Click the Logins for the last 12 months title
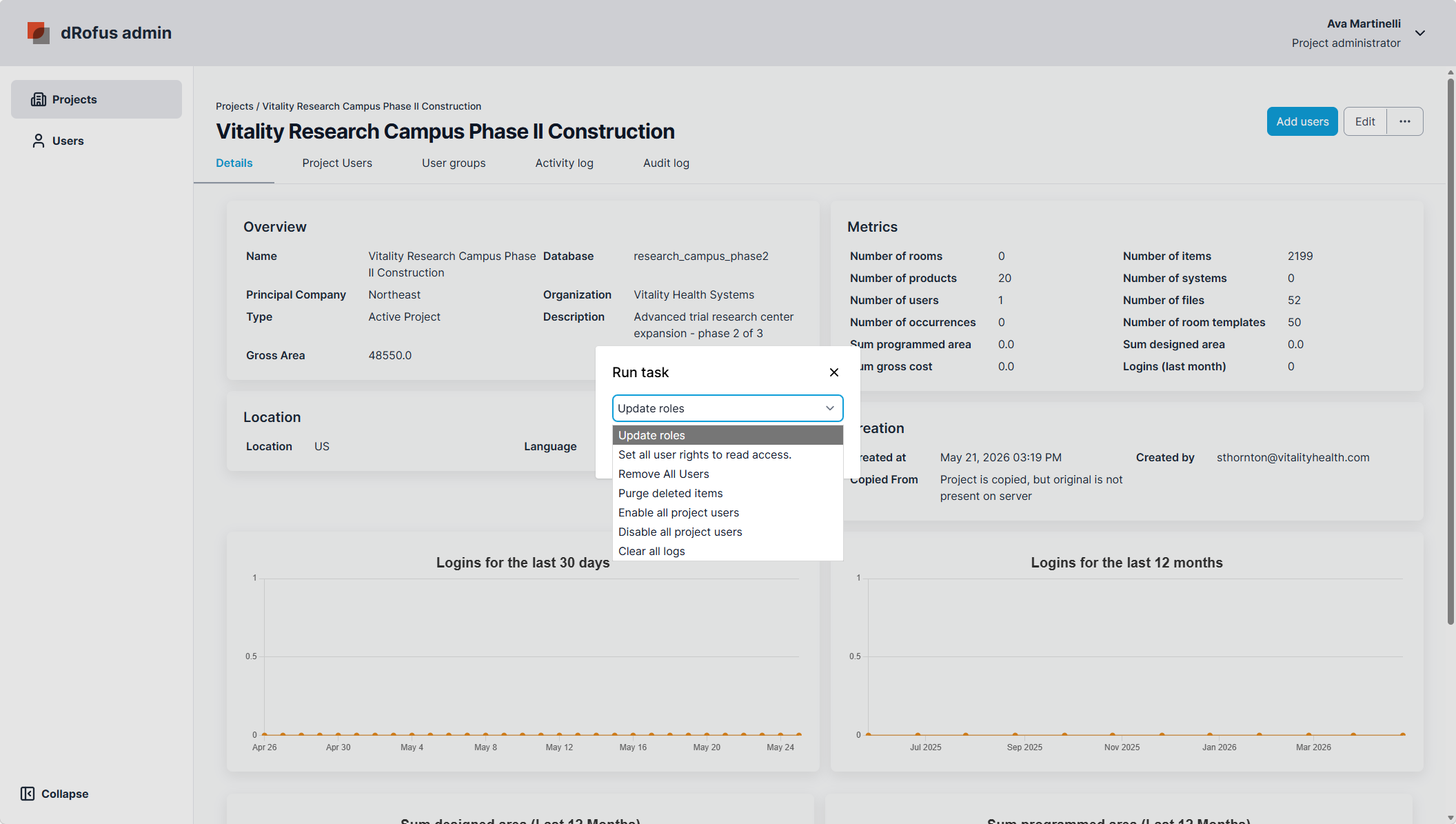Viewport: 1456px width, 824px height. (x=1127, y=563)
